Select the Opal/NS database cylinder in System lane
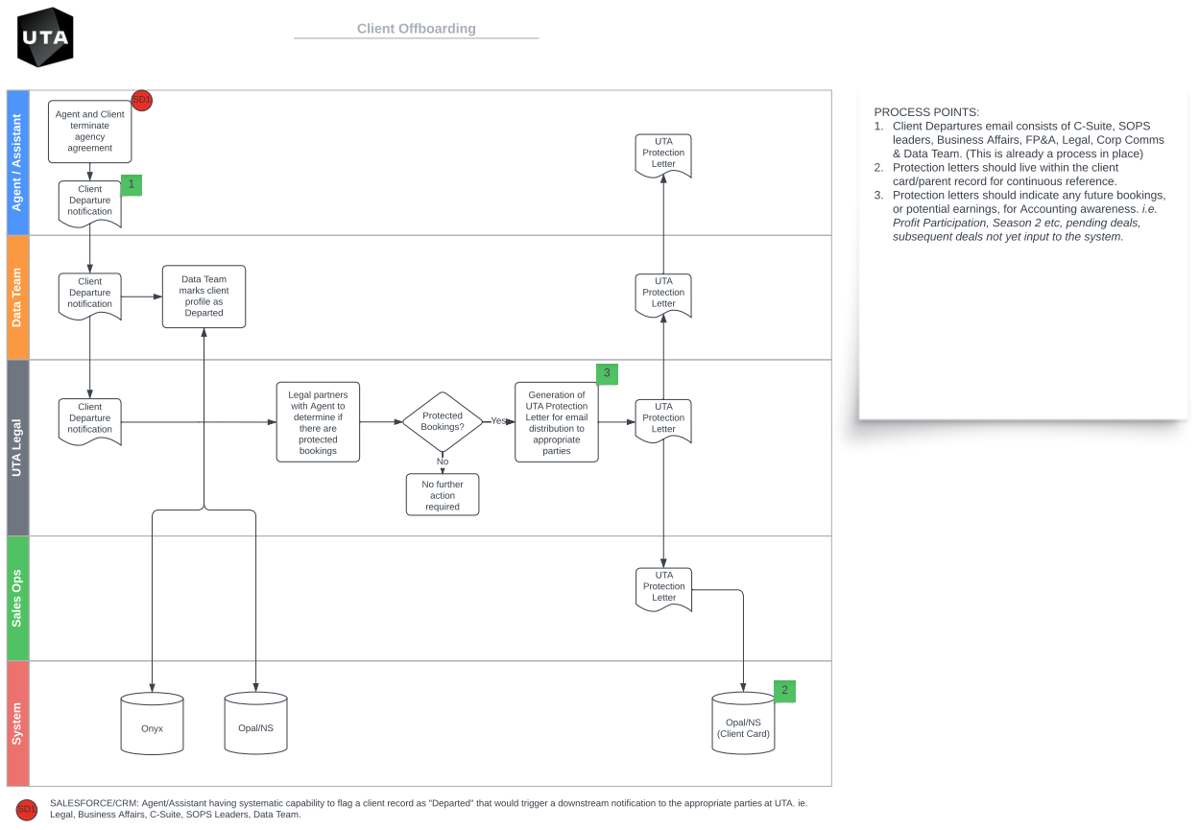The width and height of the screenshot is (1199, 830). (x=255, y=722)
